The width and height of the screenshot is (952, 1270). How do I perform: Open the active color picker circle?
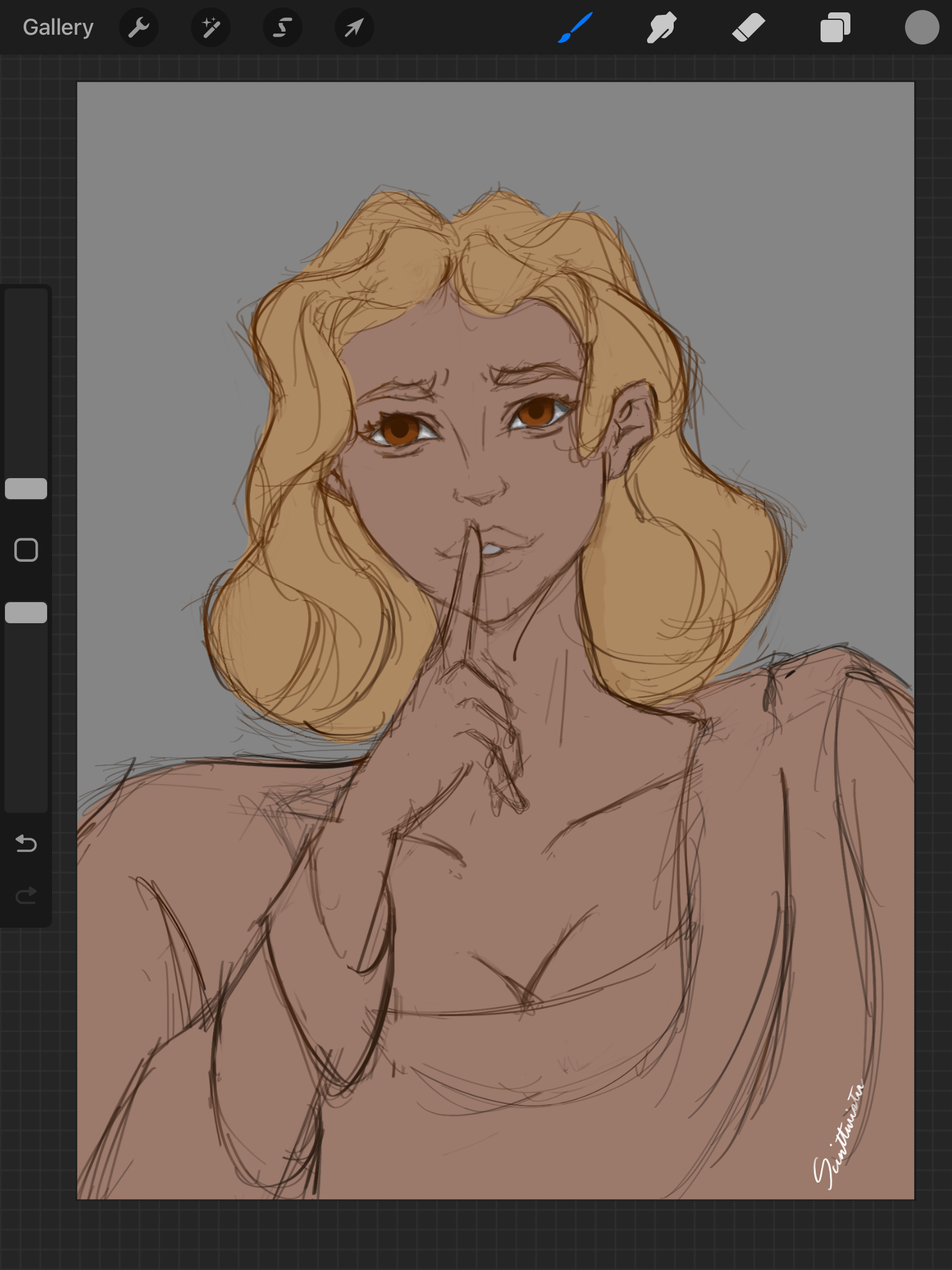tap(922, 27)
